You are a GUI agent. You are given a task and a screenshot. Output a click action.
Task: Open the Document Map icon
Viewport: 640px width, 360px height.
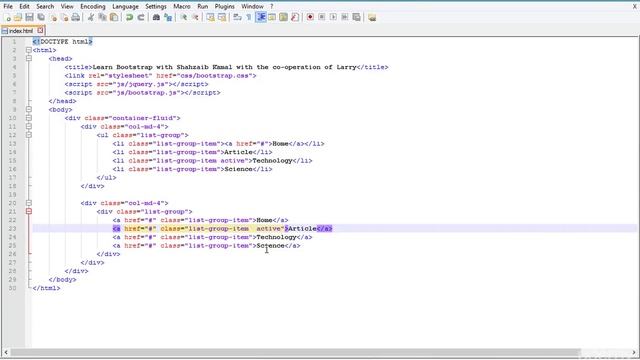283,17
